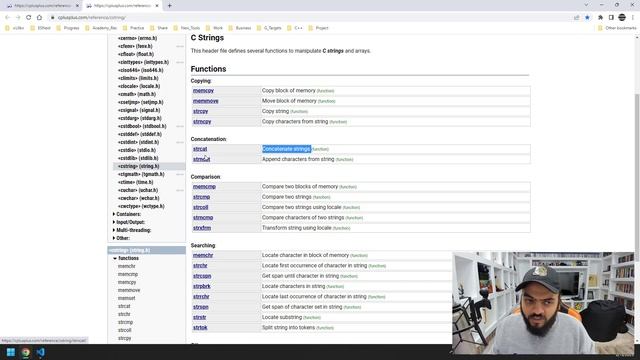The image size is (640, 360).
Task: Open the strcoll function link in table
Action: 201,207
